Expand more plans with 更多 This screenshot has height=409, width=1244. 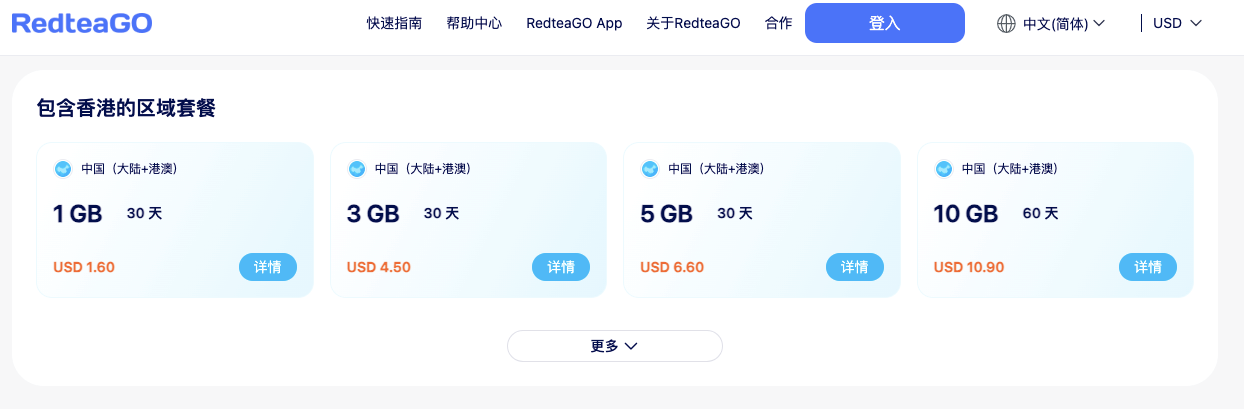pyautogui.click(x=614, y=346)
